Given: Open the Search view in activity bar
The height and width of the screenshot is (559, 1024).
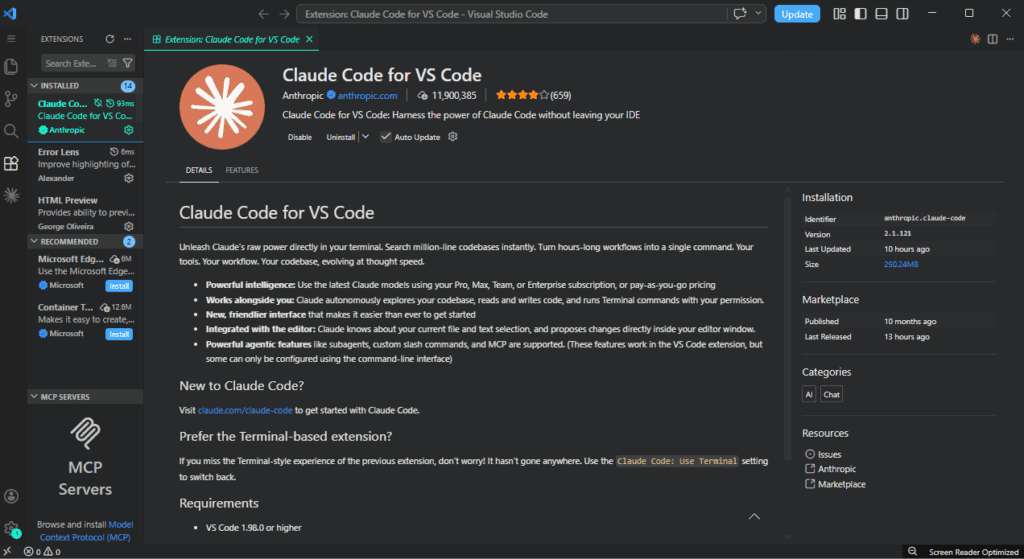Looking at the screenshot, I should click(11, 131).
